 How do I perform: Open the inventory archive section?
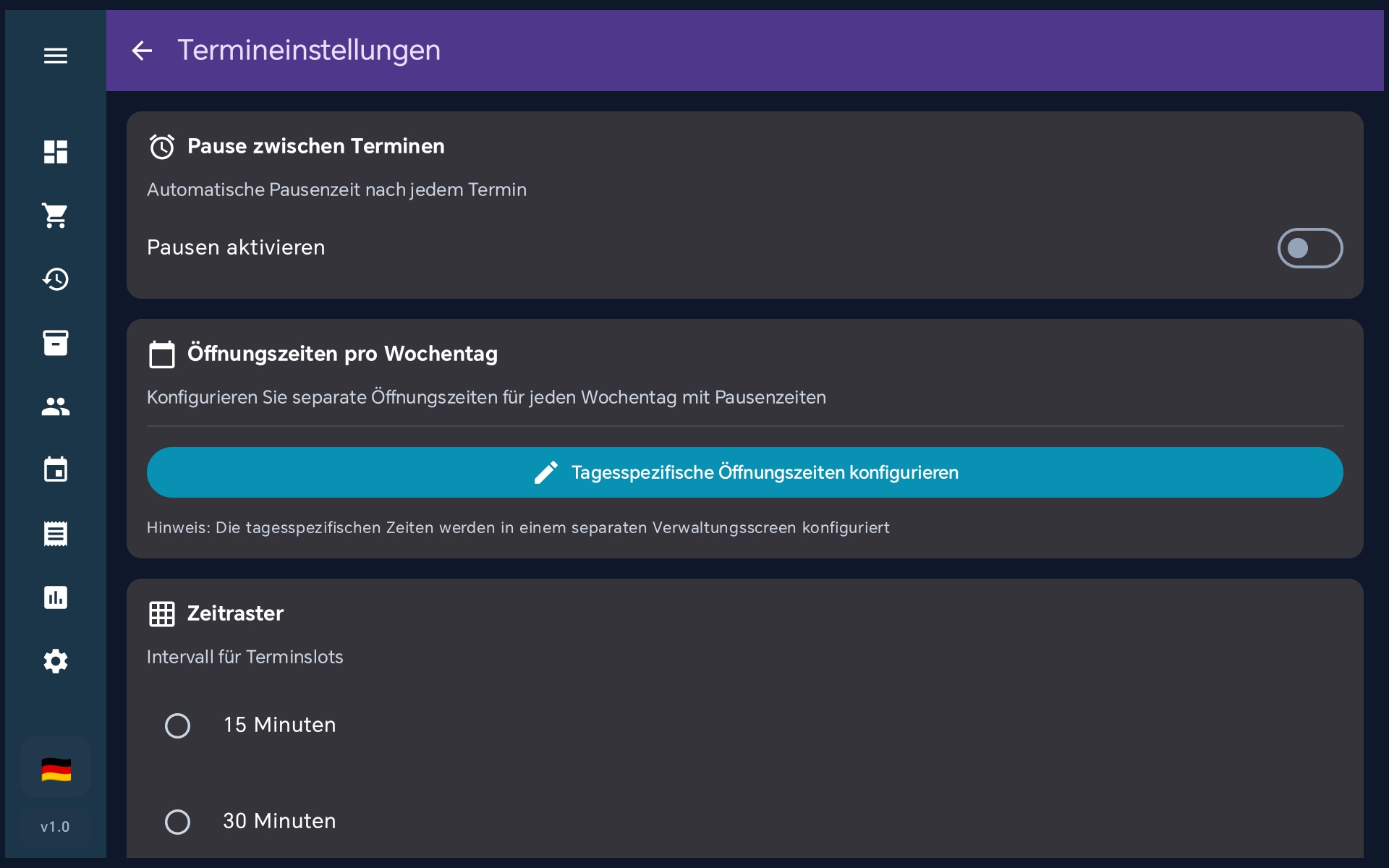[55, 343]
